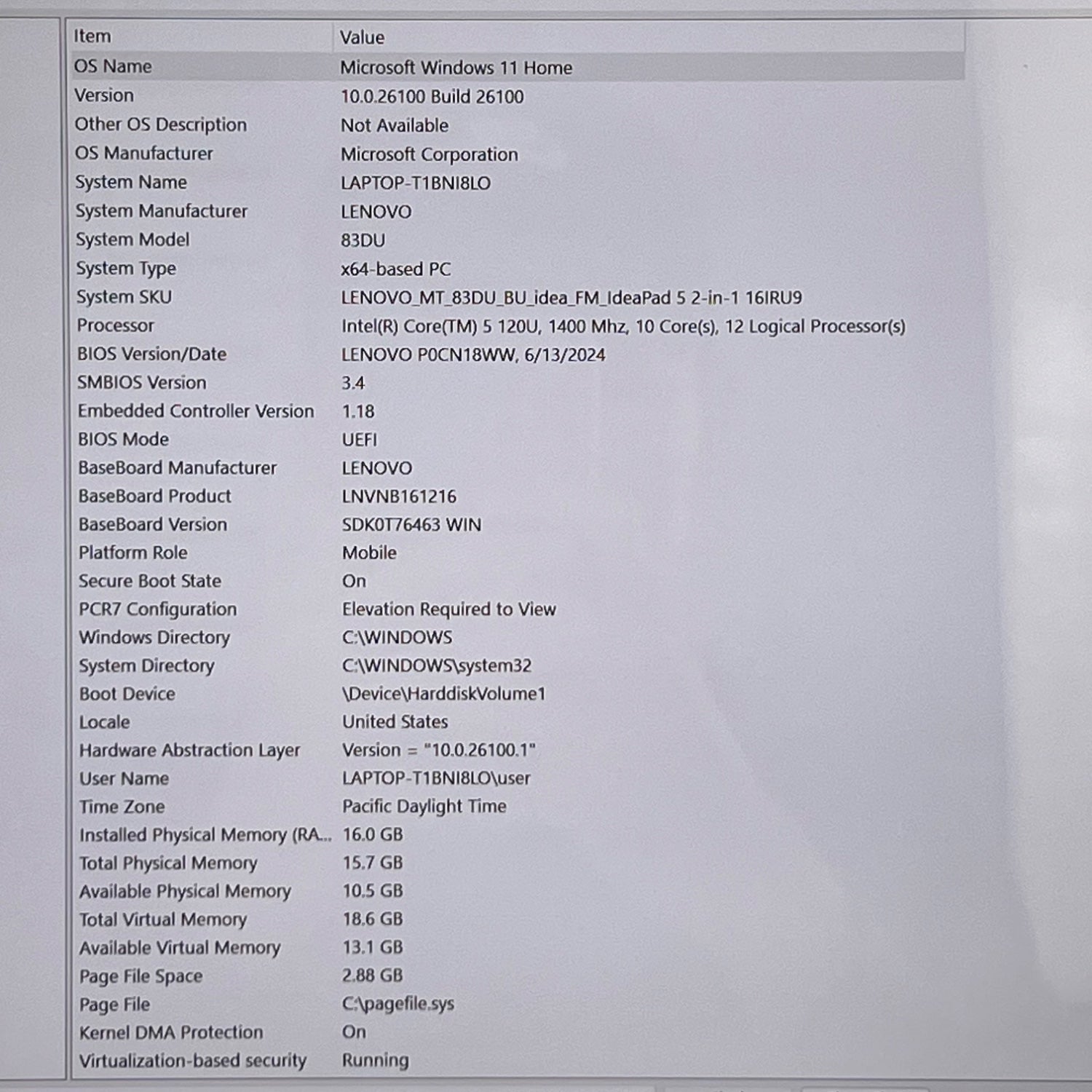Click the PCR7 Configuration row

[x=158, y=609]
